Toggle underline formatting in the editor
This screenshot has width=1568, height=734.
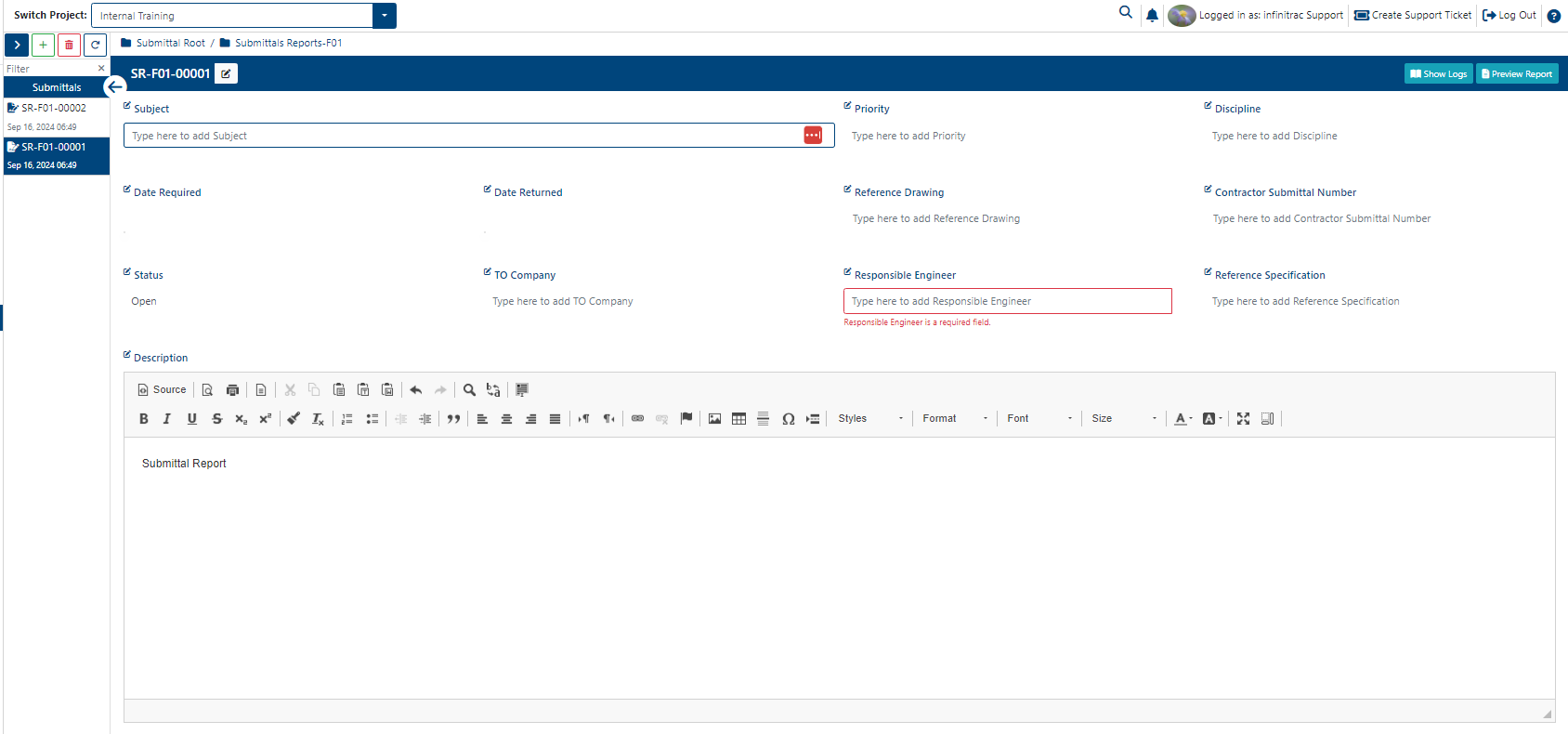tap(192, 419)
